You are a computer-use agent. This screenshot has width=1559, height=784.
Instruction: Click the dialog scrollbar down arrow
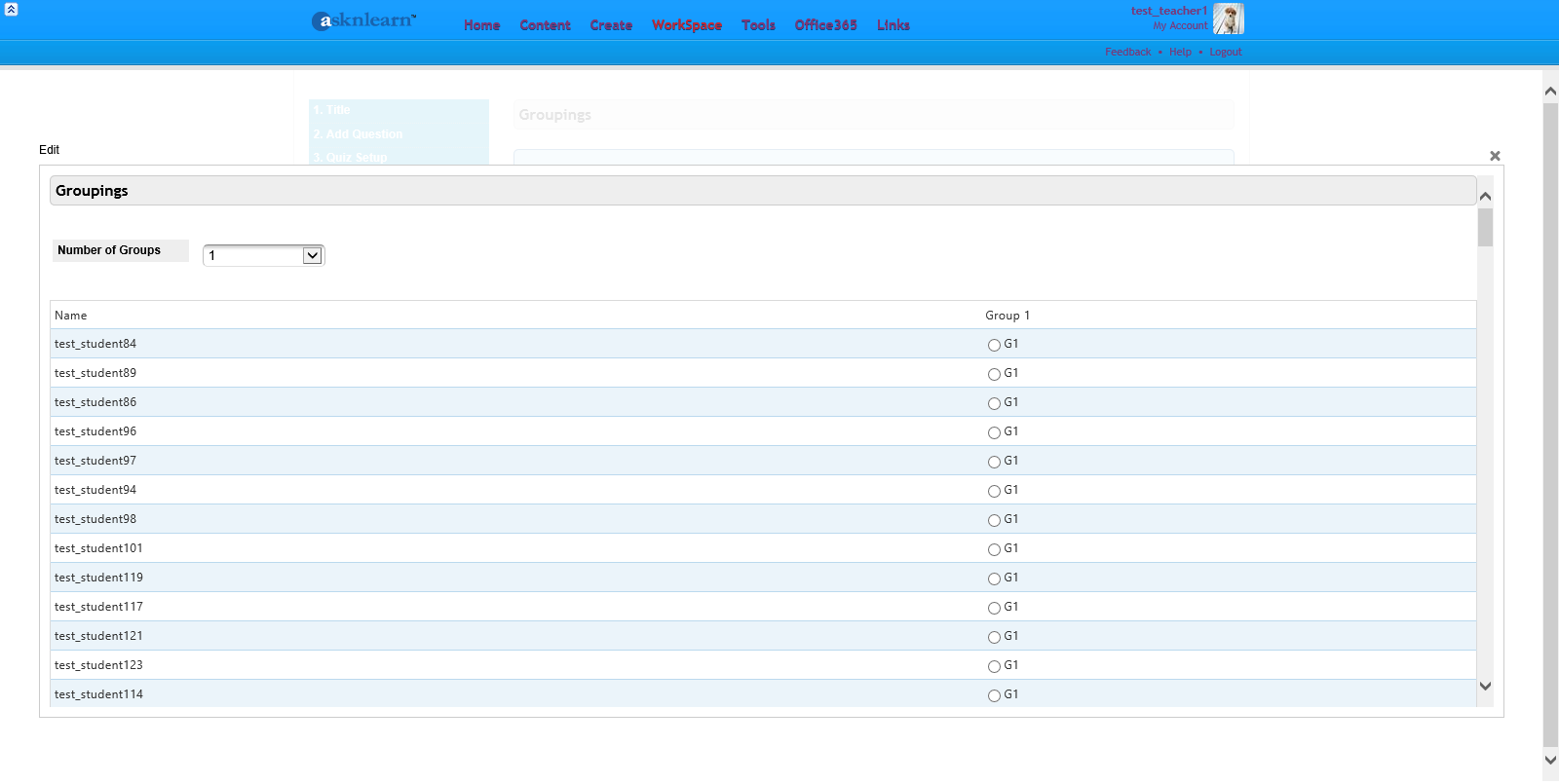[1485, 687]
